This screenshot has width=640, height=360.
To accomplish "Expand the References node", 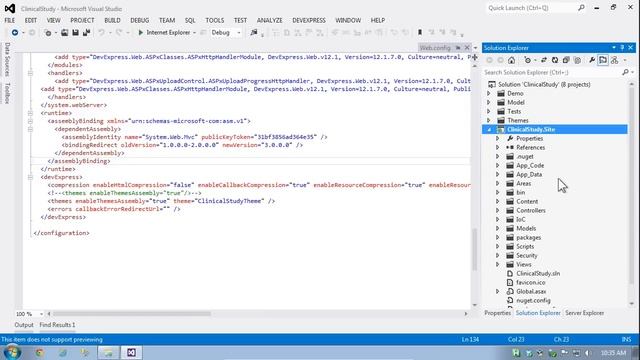I will pos(498,147).
